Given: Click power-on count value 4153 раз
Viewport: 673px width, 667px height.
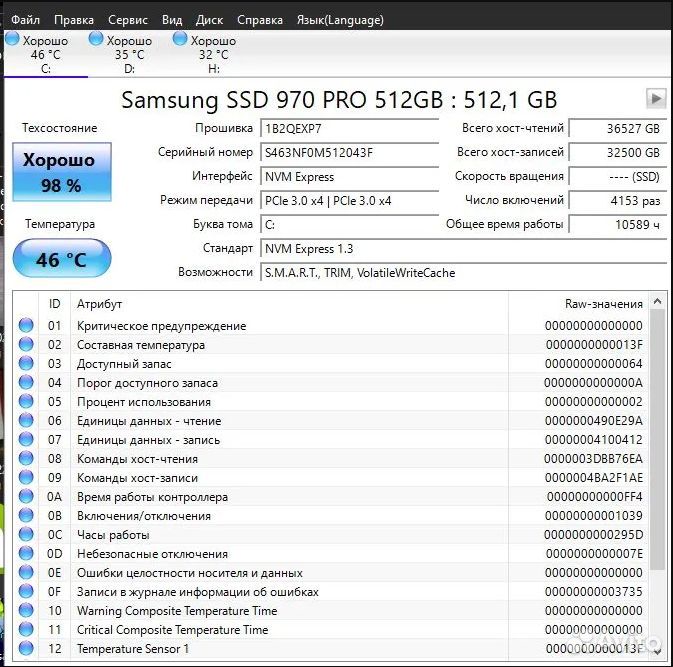Looking at the screenshot, I should pyautogui.click(x=618, y=200).
